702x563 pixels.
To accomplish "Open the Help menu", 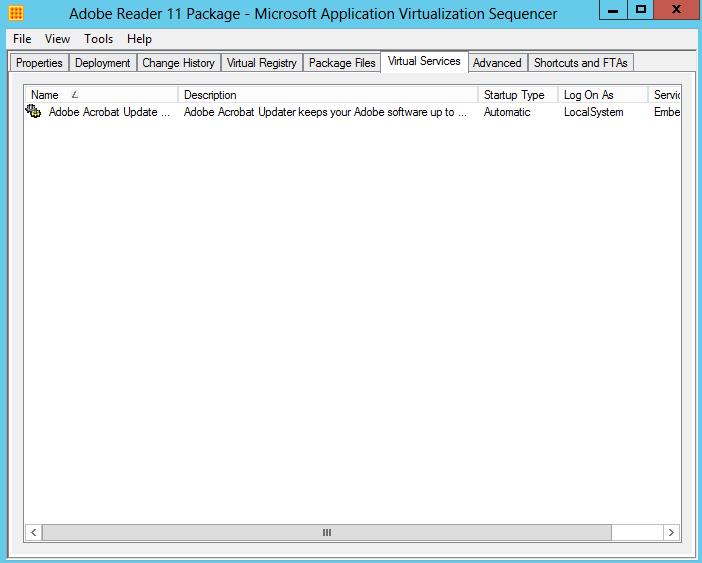I will (139, 39).
